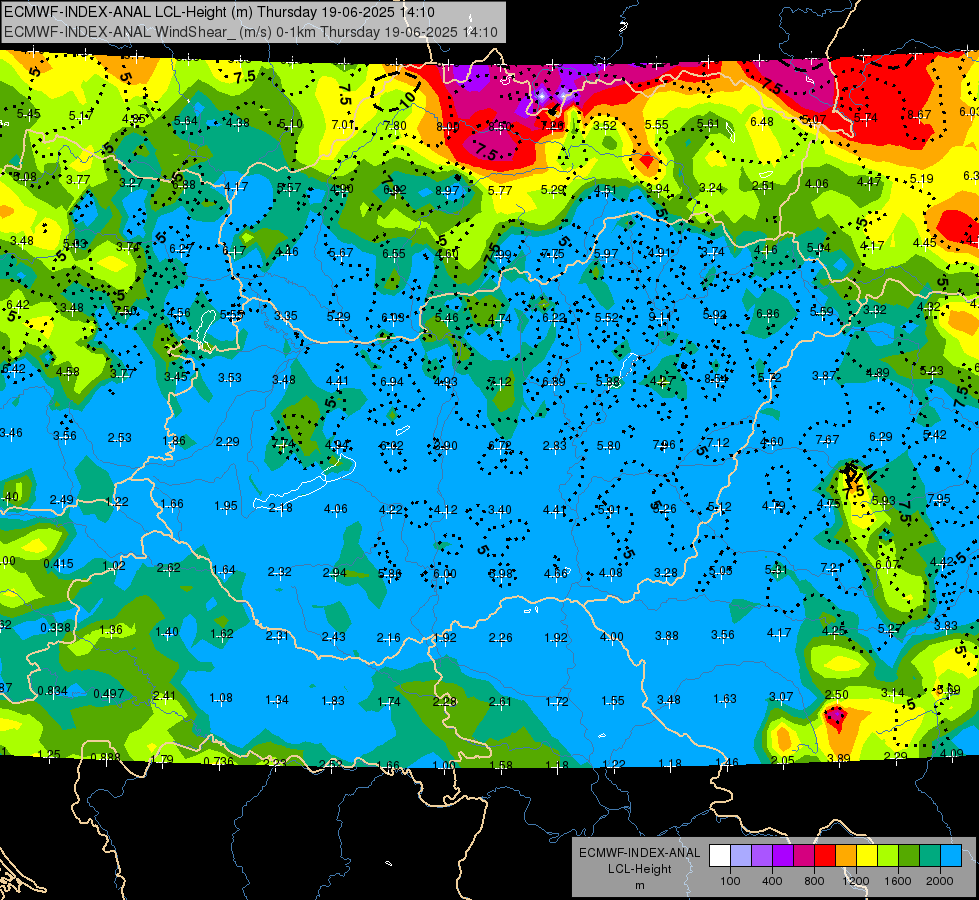The image size is (979, 900).
Task: Click legend tick label '1600'
Action: (898, 881)
